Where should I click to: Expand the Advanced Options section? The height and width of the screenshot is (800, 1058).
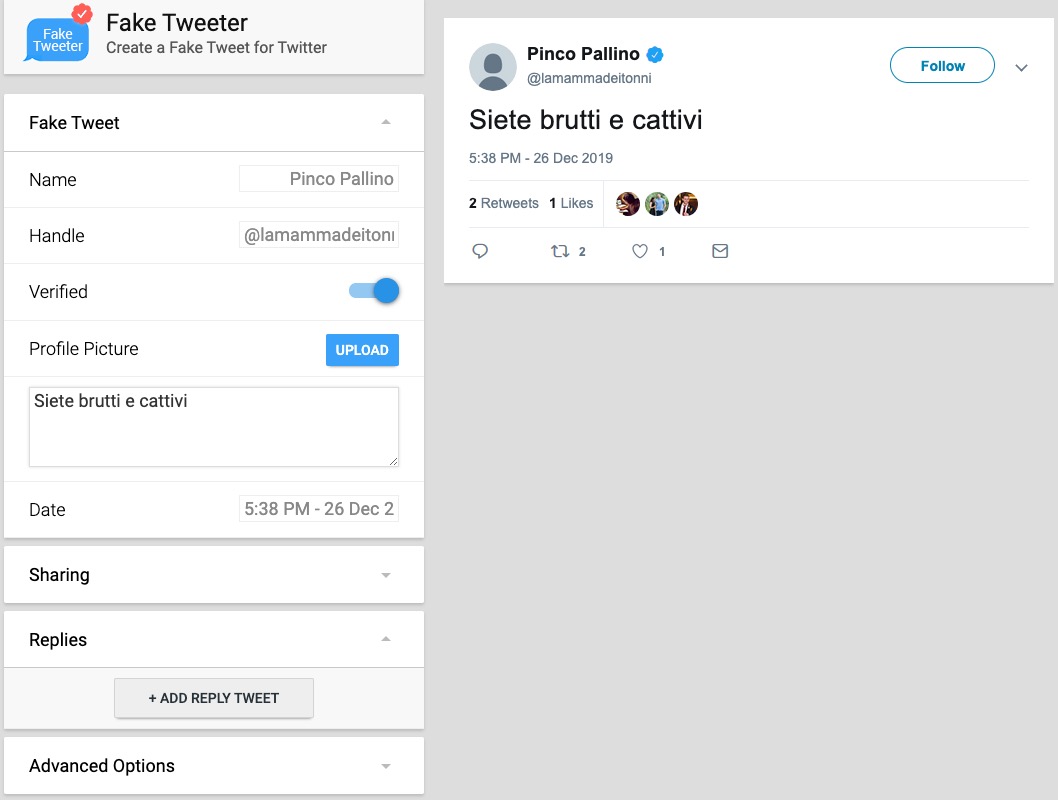click(x=386, y=766)
